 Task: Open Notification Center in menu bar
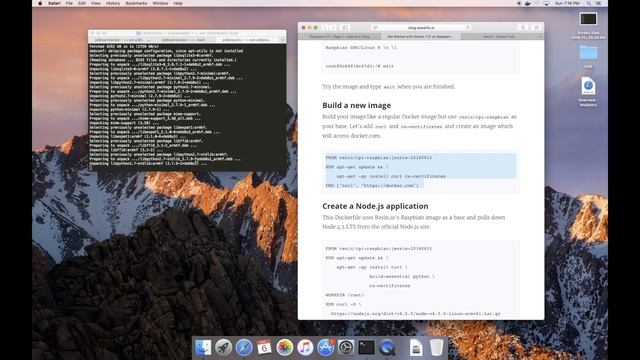tap(599, 3)
